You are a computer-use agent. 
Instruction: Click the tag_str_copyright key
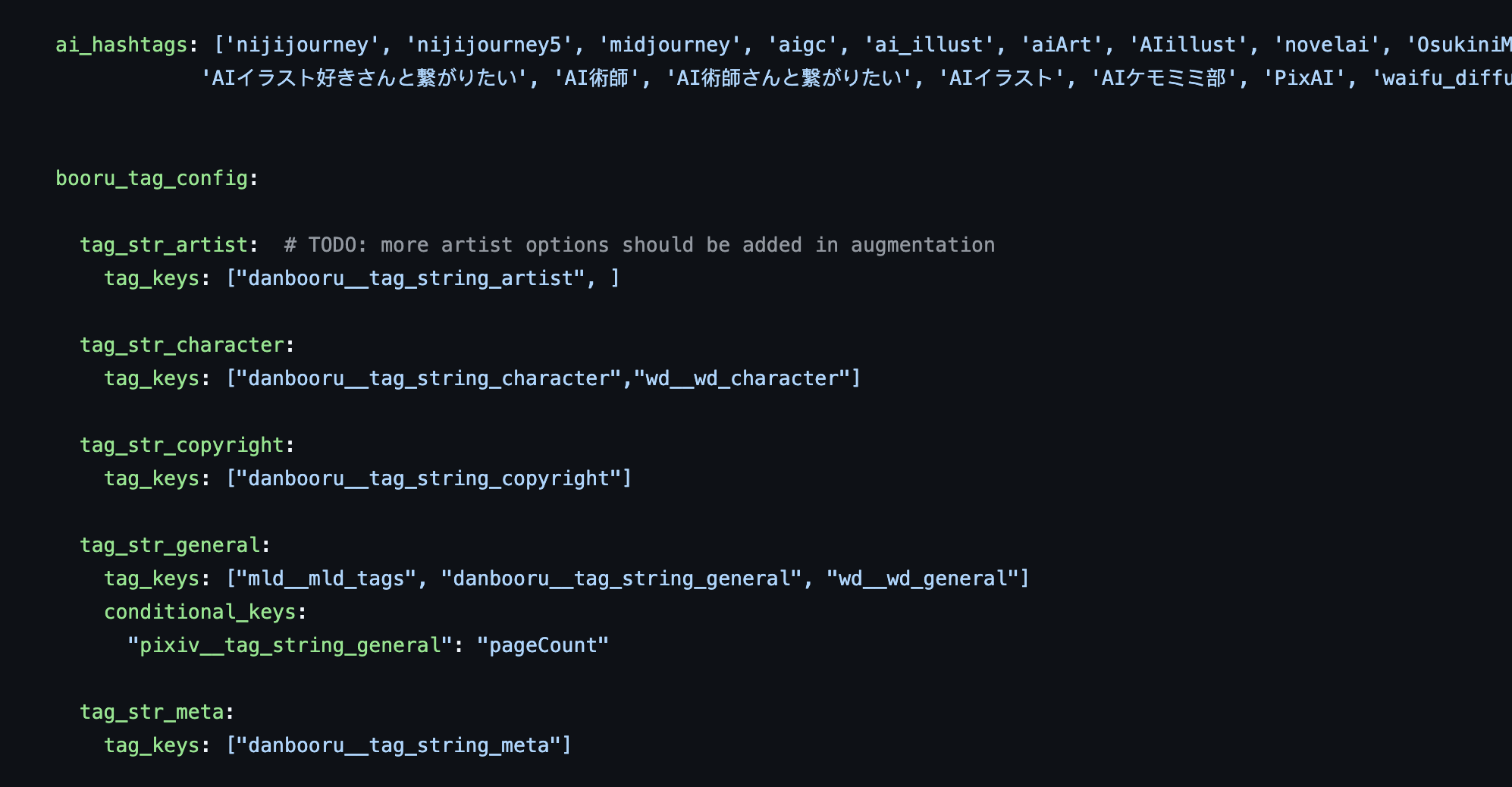click(x=182, y=445)
